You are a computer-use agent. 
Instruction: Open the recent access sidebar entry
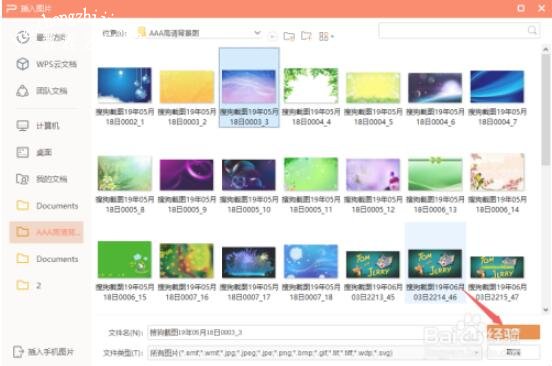(42, 37)
